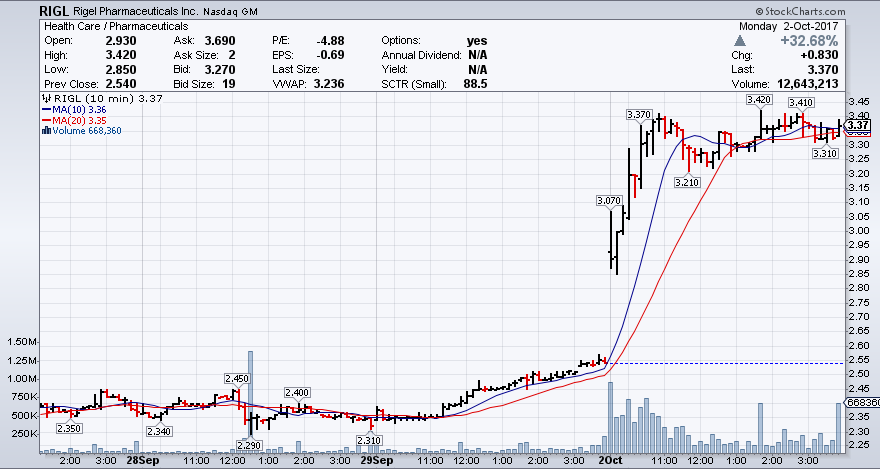Click the blue MA(10) legend line marker
This screenshot has width=880, height=469.
click(44, 109)
